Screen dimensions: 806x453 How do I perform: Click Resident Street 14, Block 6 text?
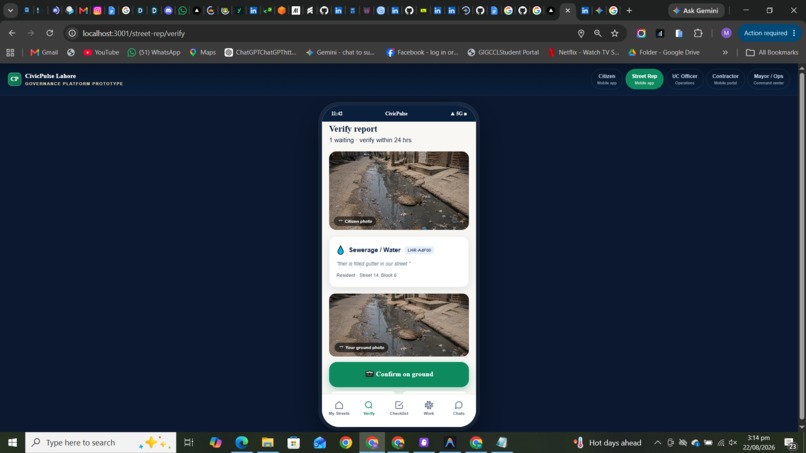(x=367, y=275)
